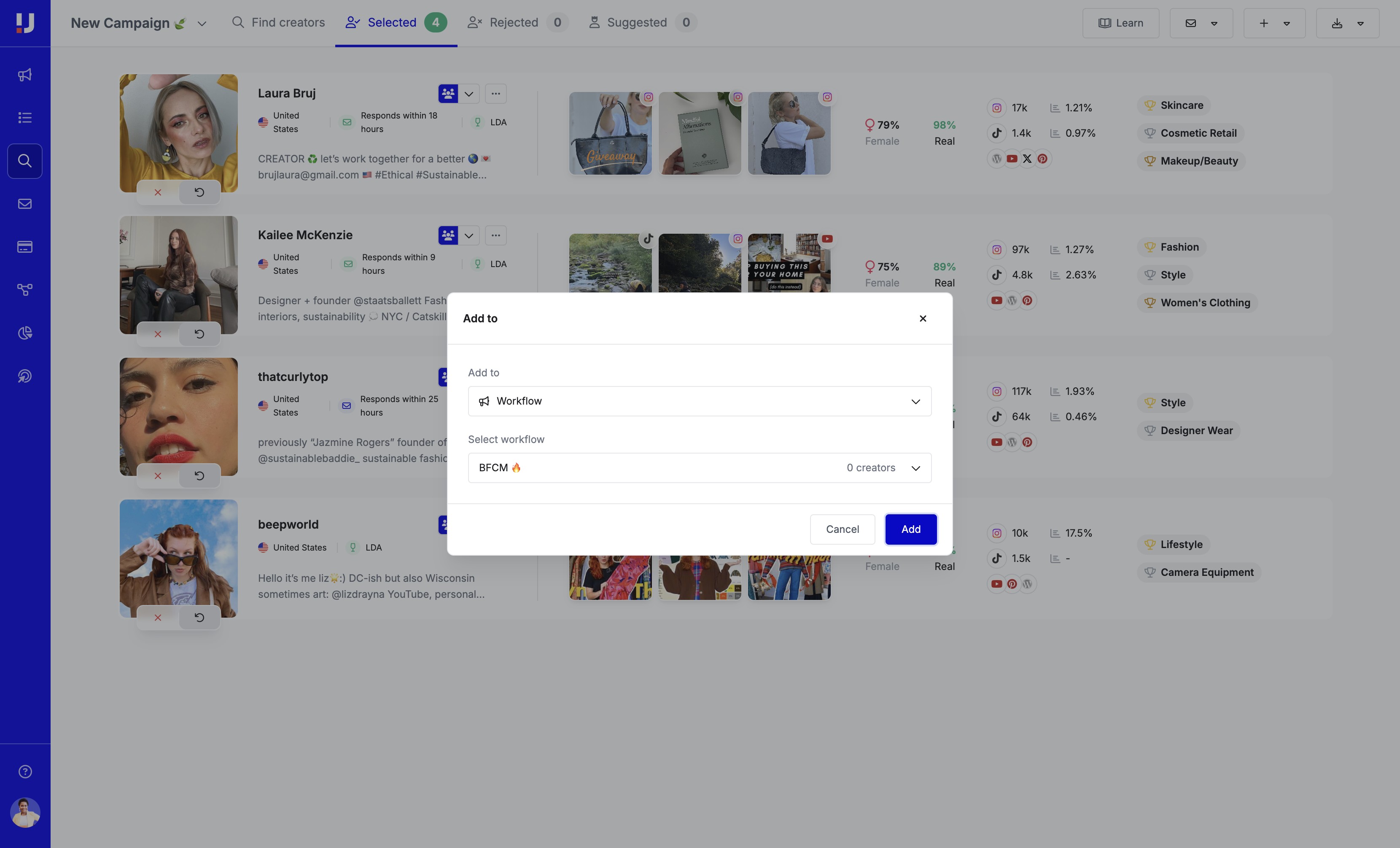
Task: Click the blue group icon for Laura Bruj
Action: coord(448,94)
